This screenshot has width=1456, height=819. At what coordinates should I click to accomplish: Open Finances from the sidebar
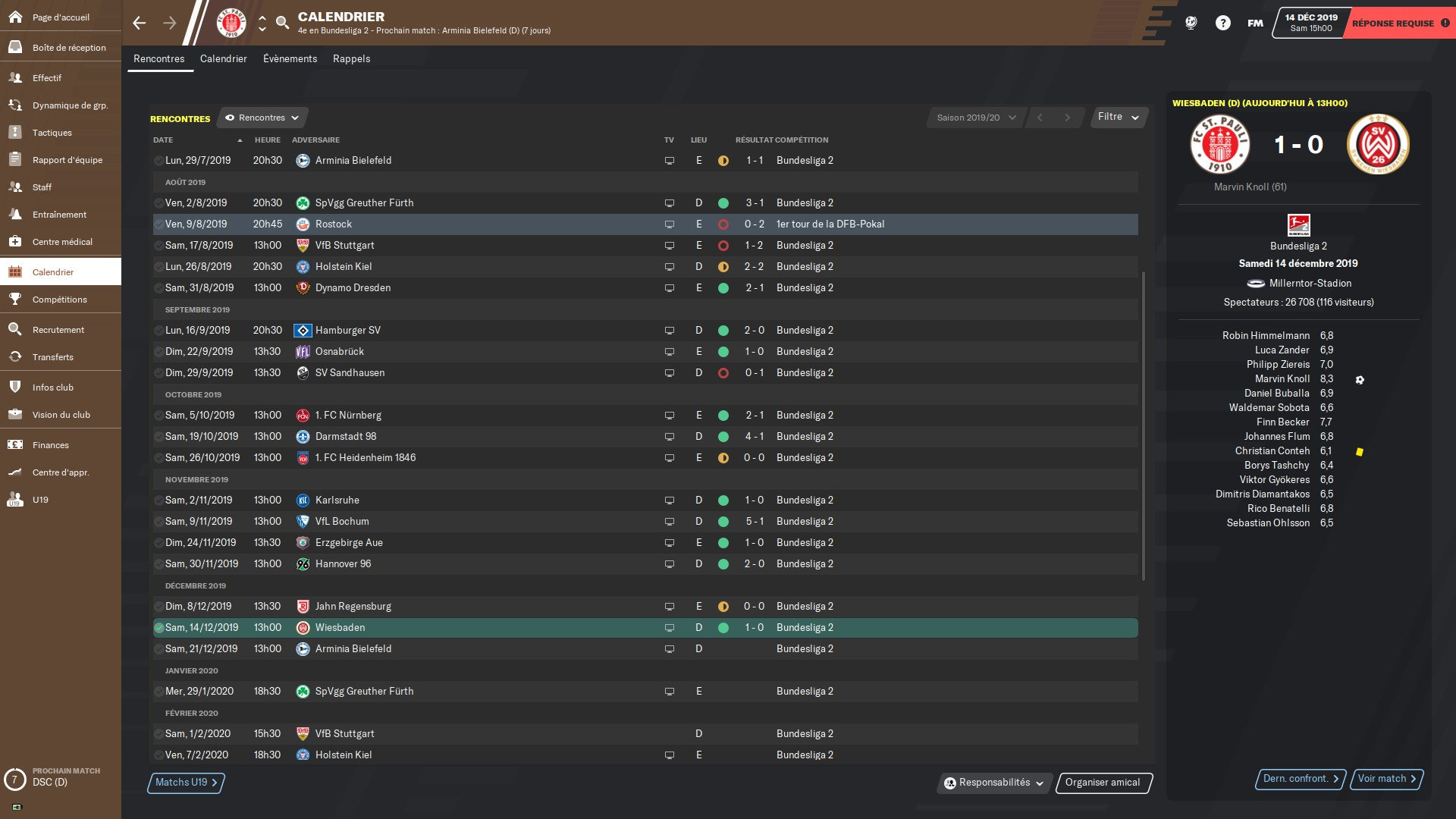point(50,445)
